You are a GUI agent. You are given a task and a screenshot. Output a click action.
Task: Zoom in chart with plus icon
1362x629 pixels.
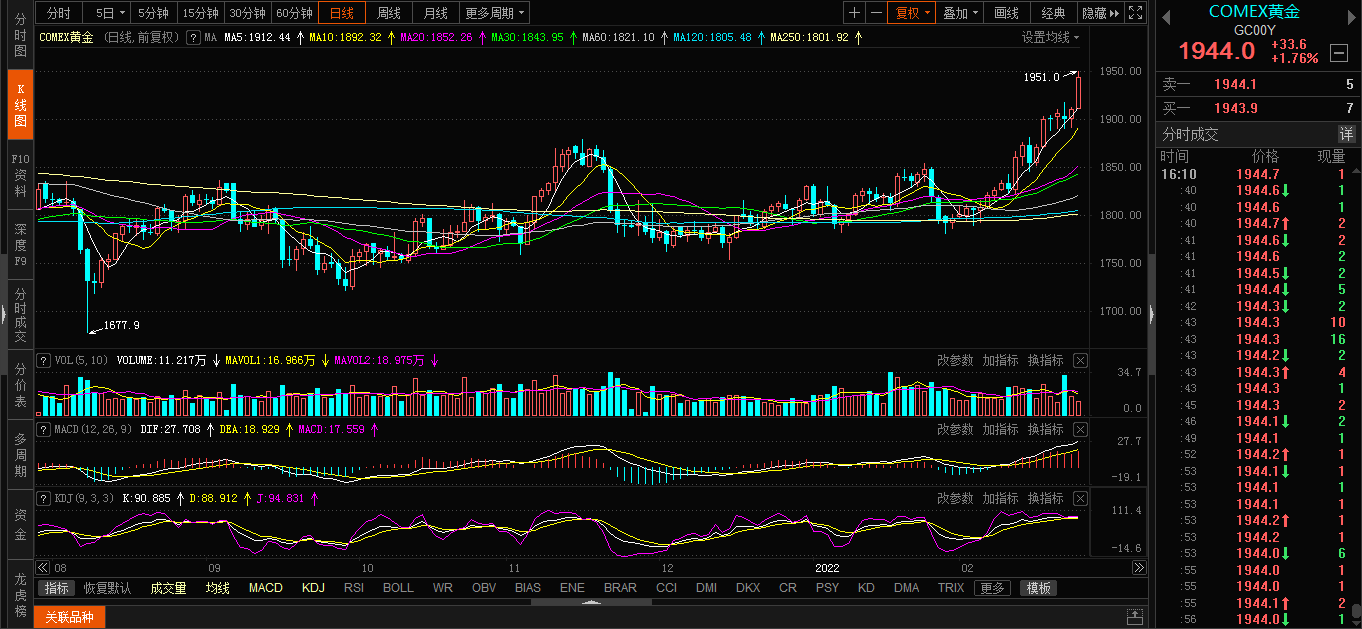point(854,13)
